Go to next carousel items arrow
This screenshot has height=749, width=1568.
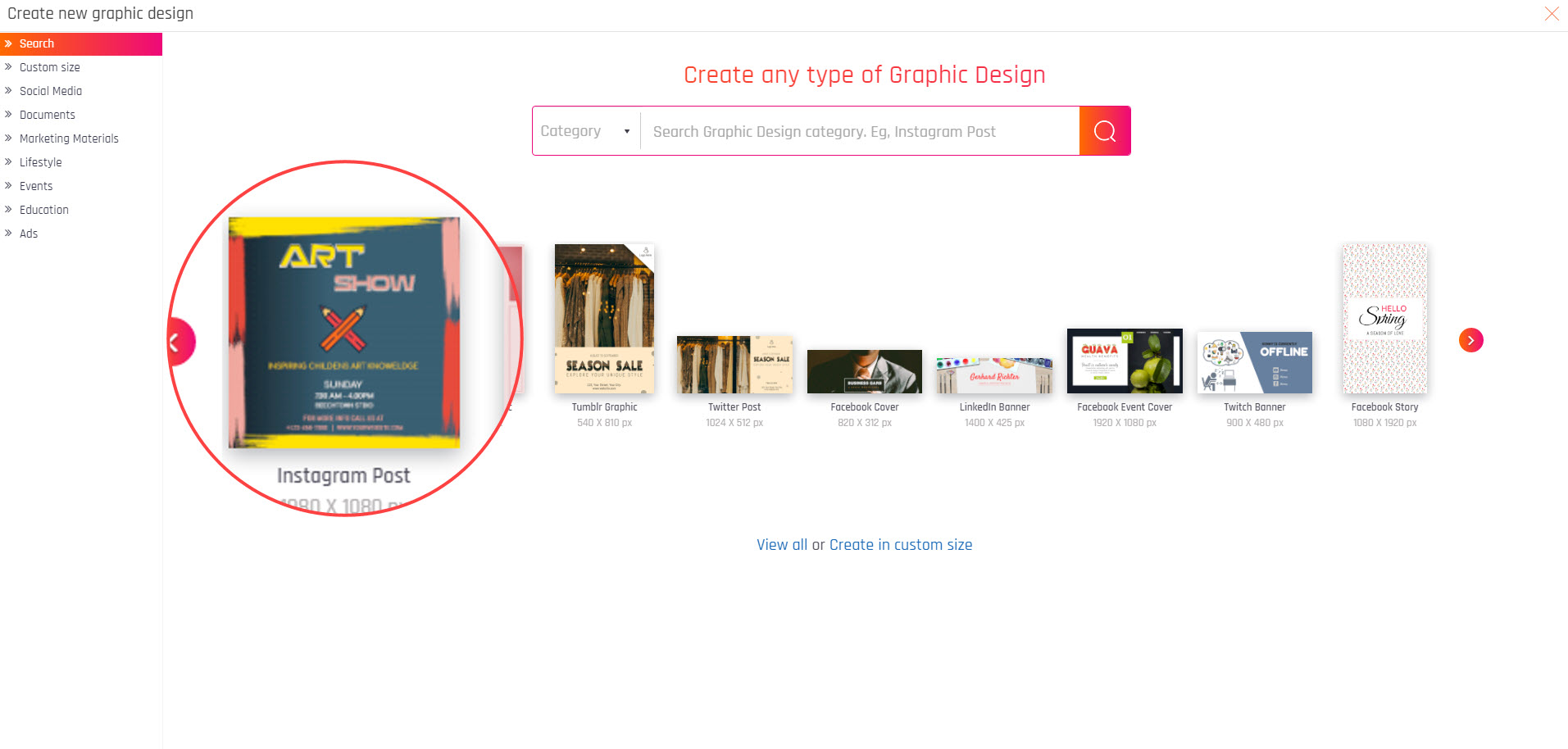[1471, 340]
